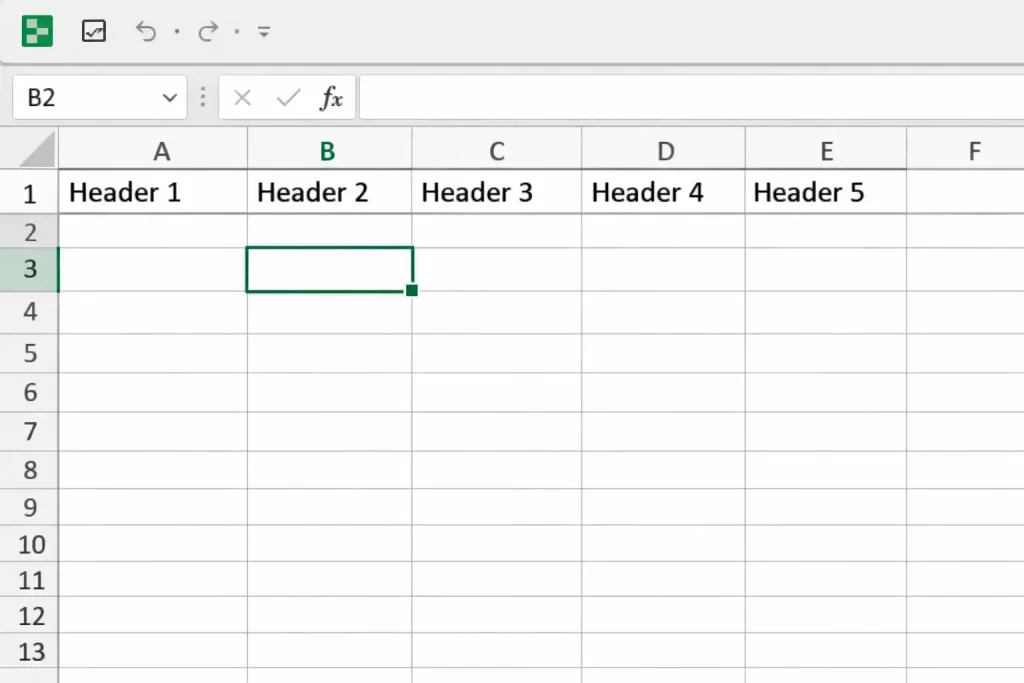Select column E header
Screen dimensions: 1024x683
click(x=826, y=151)
